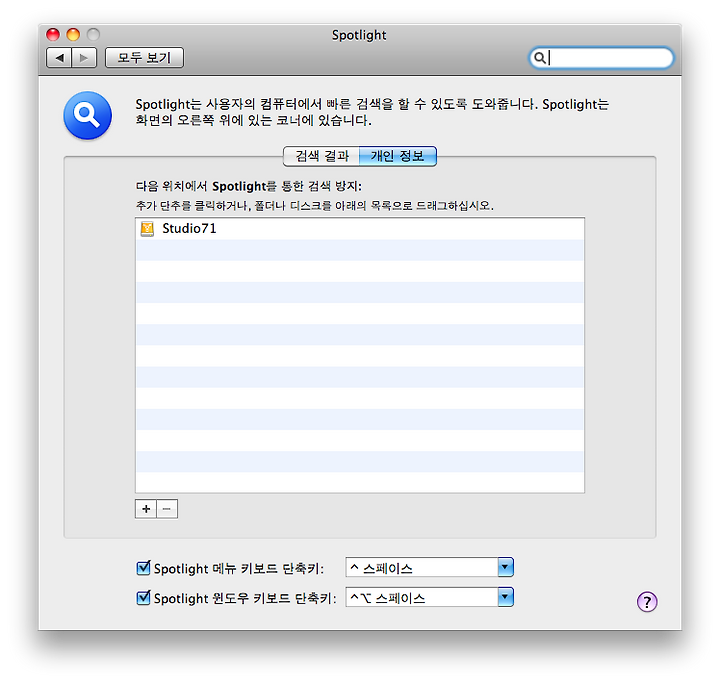The image size is (720, 683).
Task: Switch to the 검색 결과 tab
Action: pos(322,156)
